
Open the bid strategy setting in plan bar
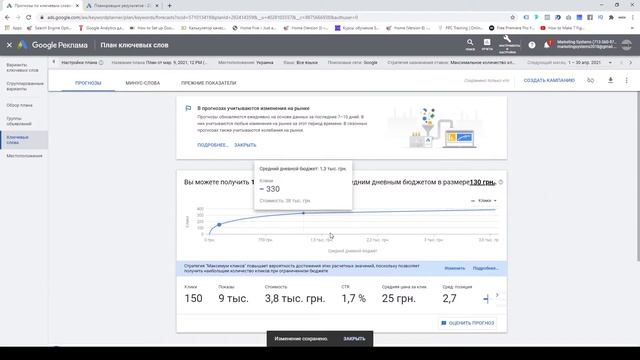tap(451, 62)
